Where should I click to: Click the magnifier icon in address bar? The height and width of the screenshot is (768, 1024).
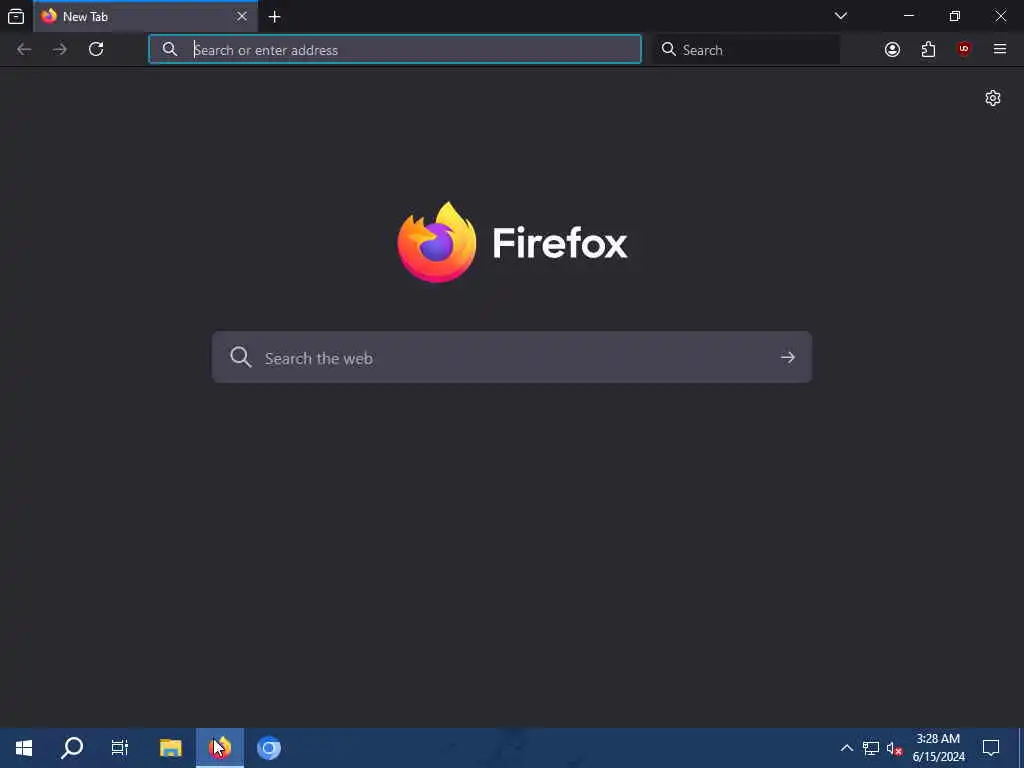tap(170, 49)
